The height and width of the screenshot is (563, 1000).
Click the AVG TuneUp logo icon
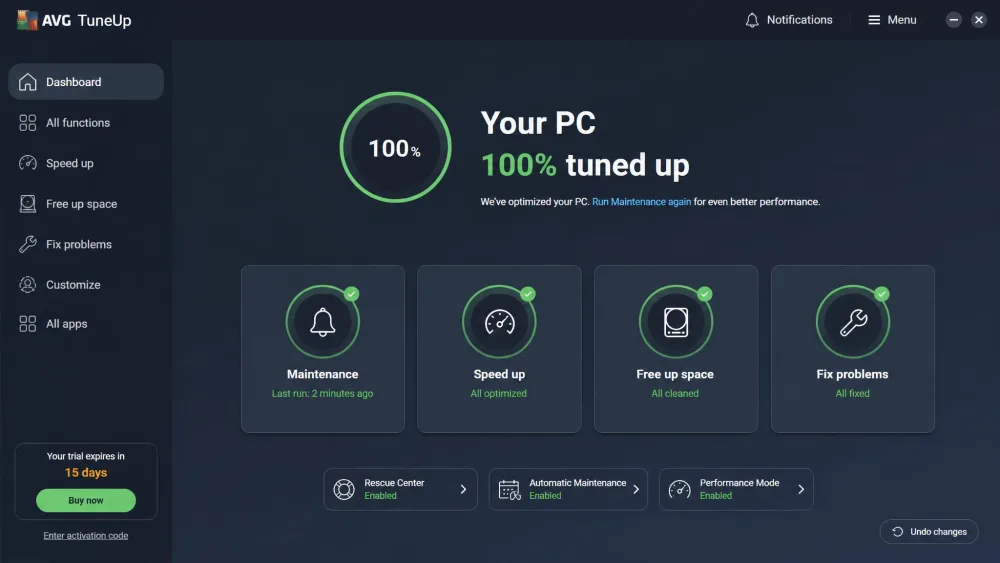27,20
